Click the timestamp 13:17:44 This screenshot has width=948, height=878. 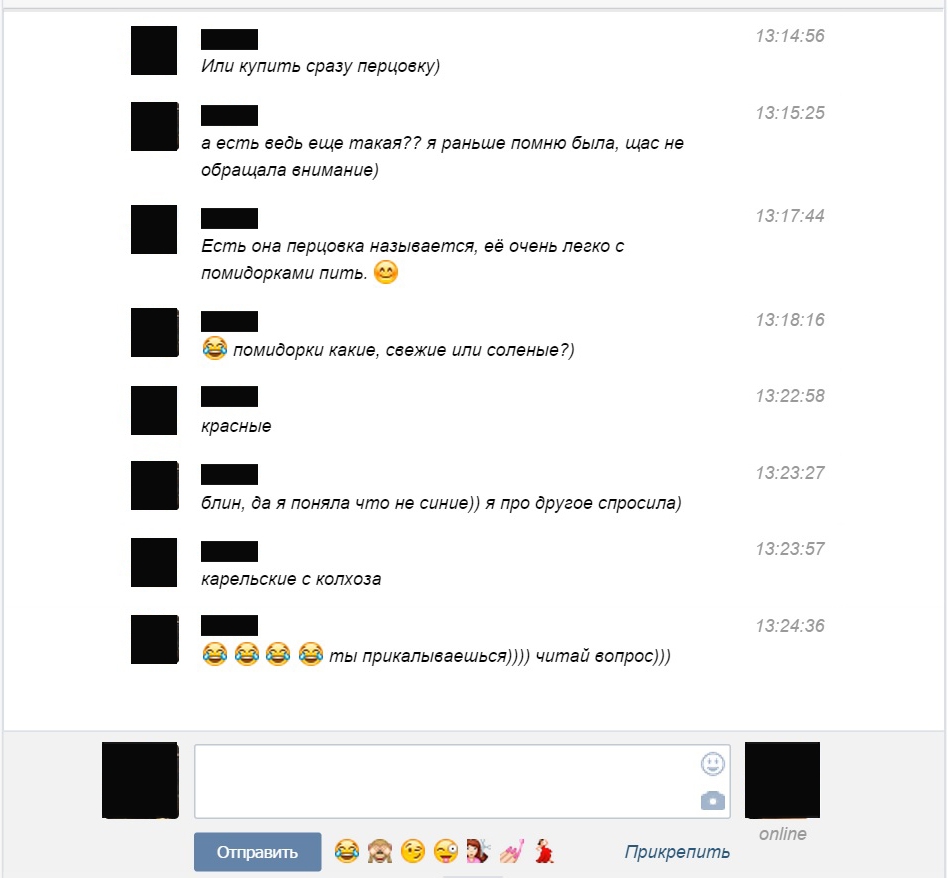[x=790, y=216]
